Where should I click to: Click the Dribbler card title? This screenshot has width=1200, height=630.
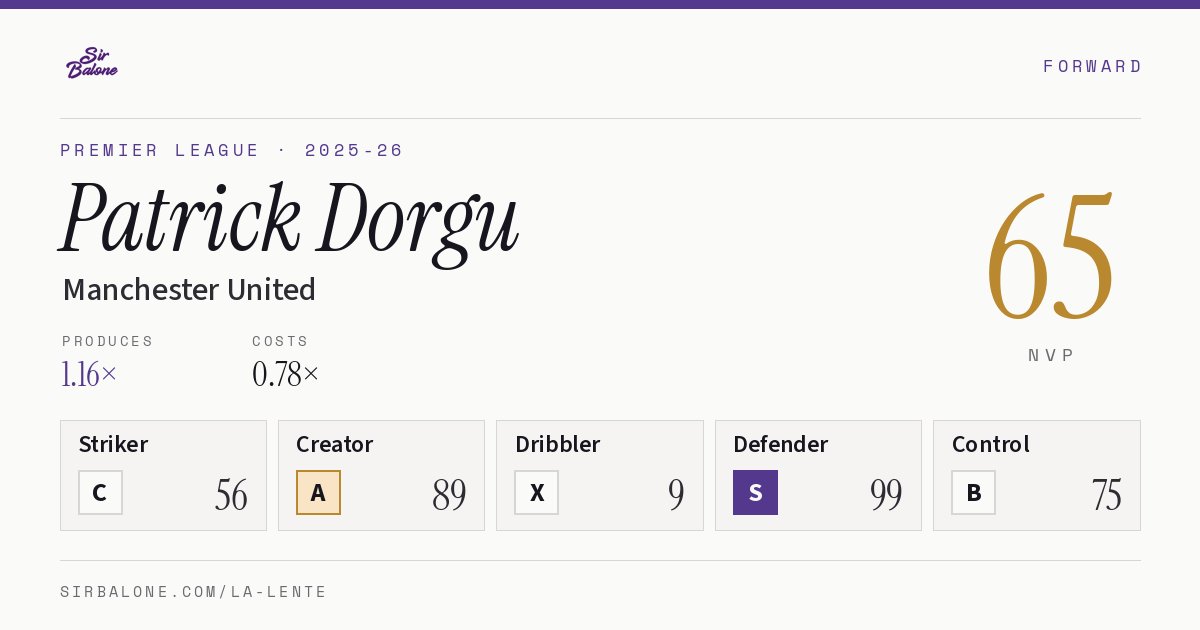(x=556, y=444)
